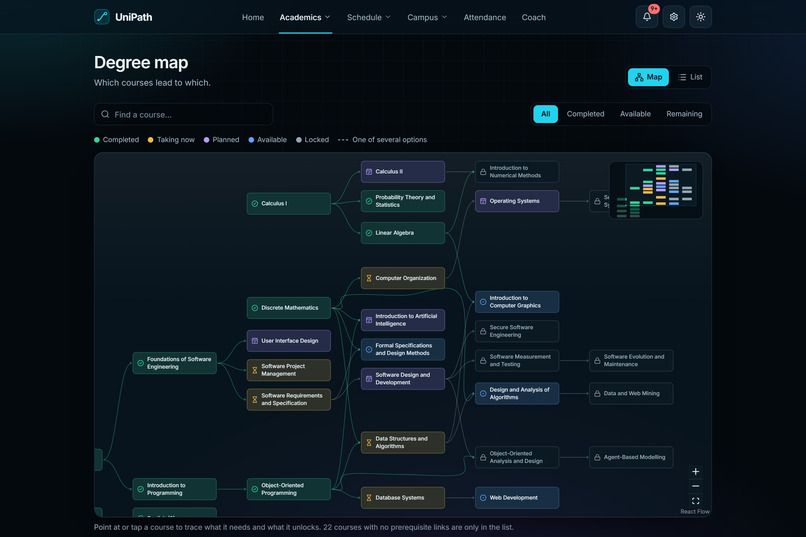Select the Software Design and Development node
Screen dimensions: 806x537
[402, 379]
